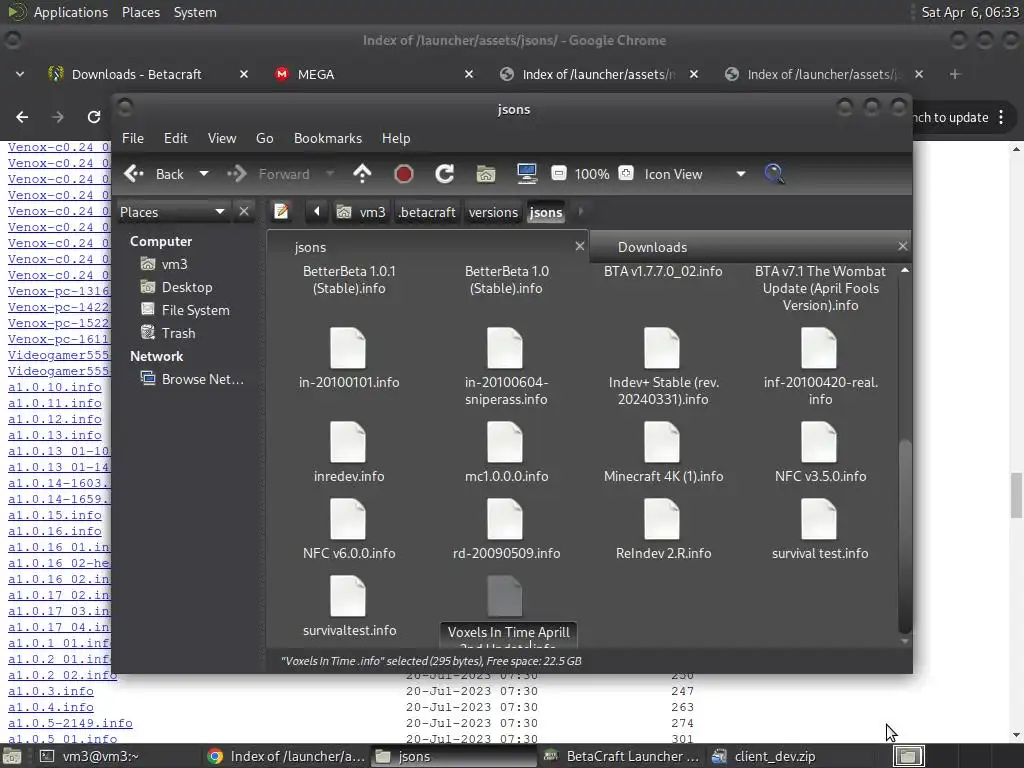Image resolution: width=1024 pixels, height=768 pixels.
Task: Open the Places sidebar selector dropdown
Action: point(172,212)
